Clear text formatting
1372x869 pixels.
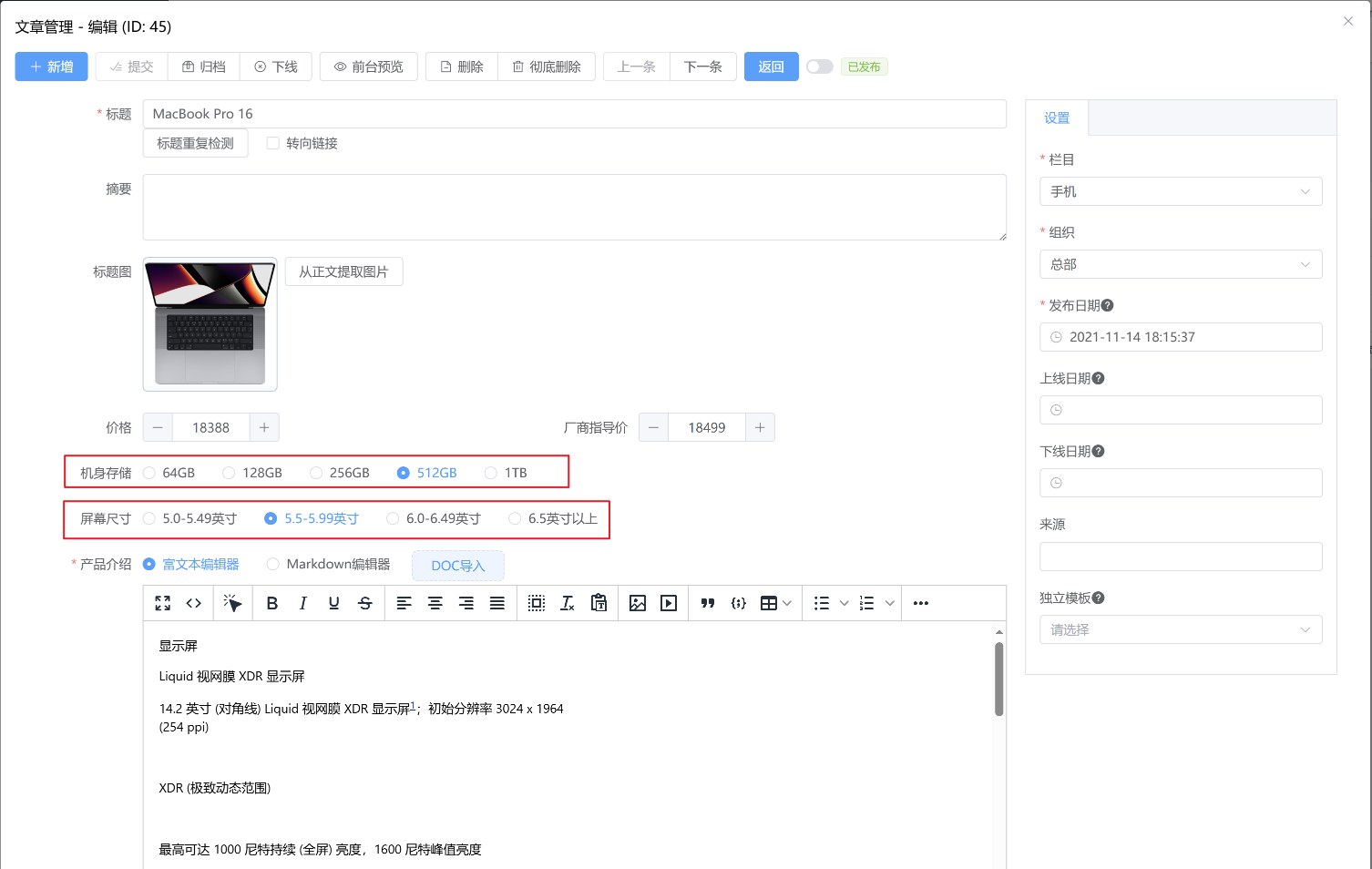tap(568, 603)
